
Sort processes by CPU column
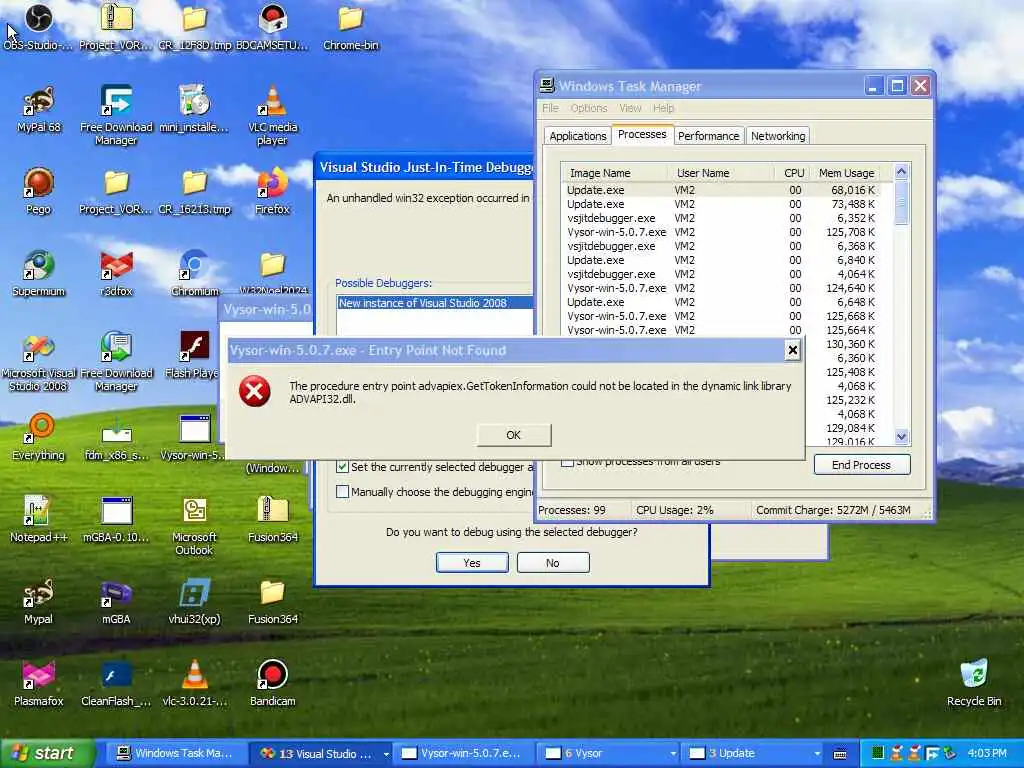click(793, 173)
